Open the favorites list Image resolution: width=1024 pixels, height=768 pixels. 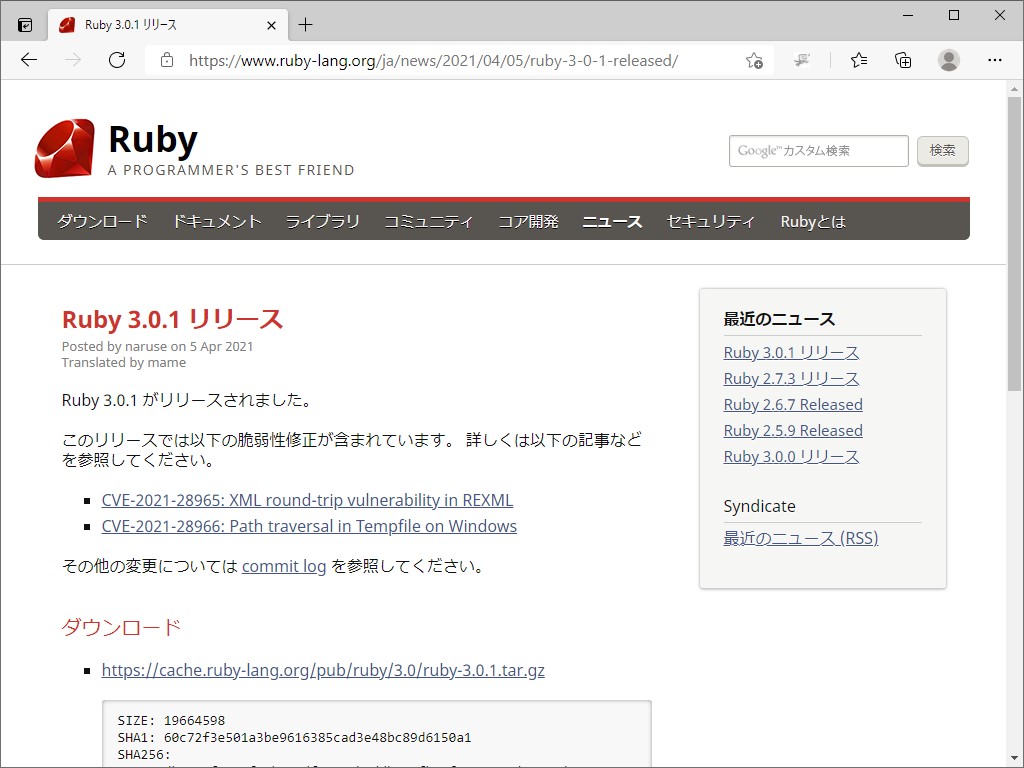click(858, 60)
